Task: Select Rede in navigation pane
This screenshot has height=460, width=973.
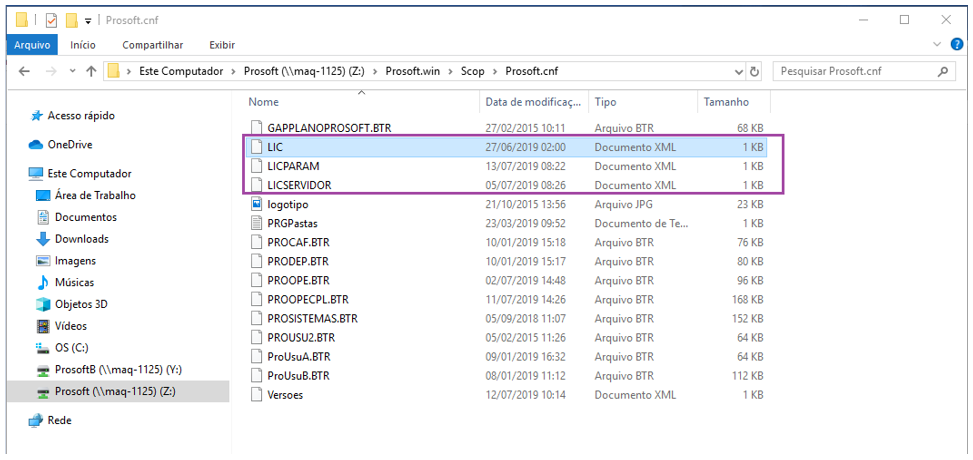Action: pyautogui.click(x=59, y=420)
